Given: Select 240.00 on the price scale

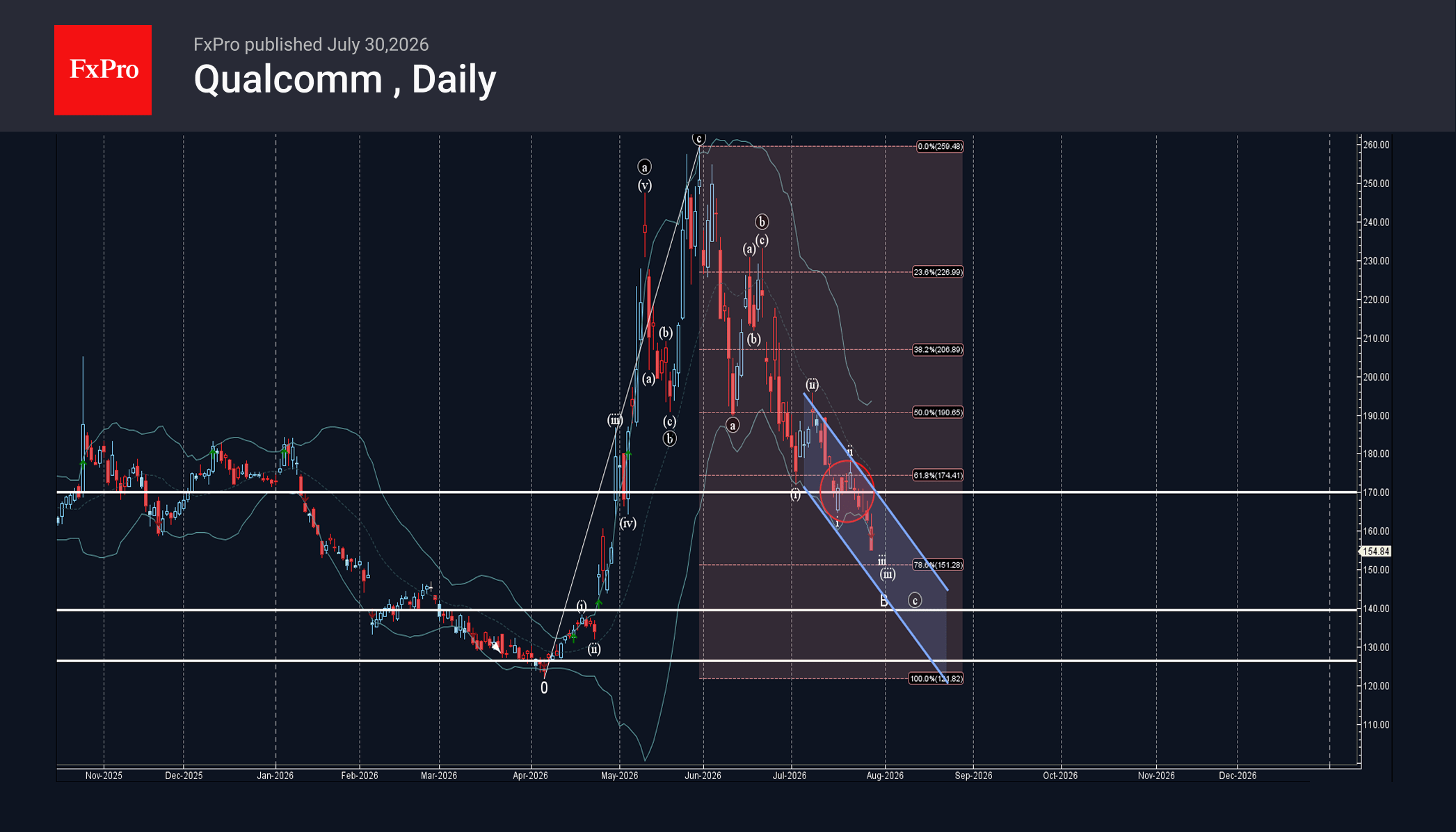Looking at the screenshot, I should (x=1376, y=223).
